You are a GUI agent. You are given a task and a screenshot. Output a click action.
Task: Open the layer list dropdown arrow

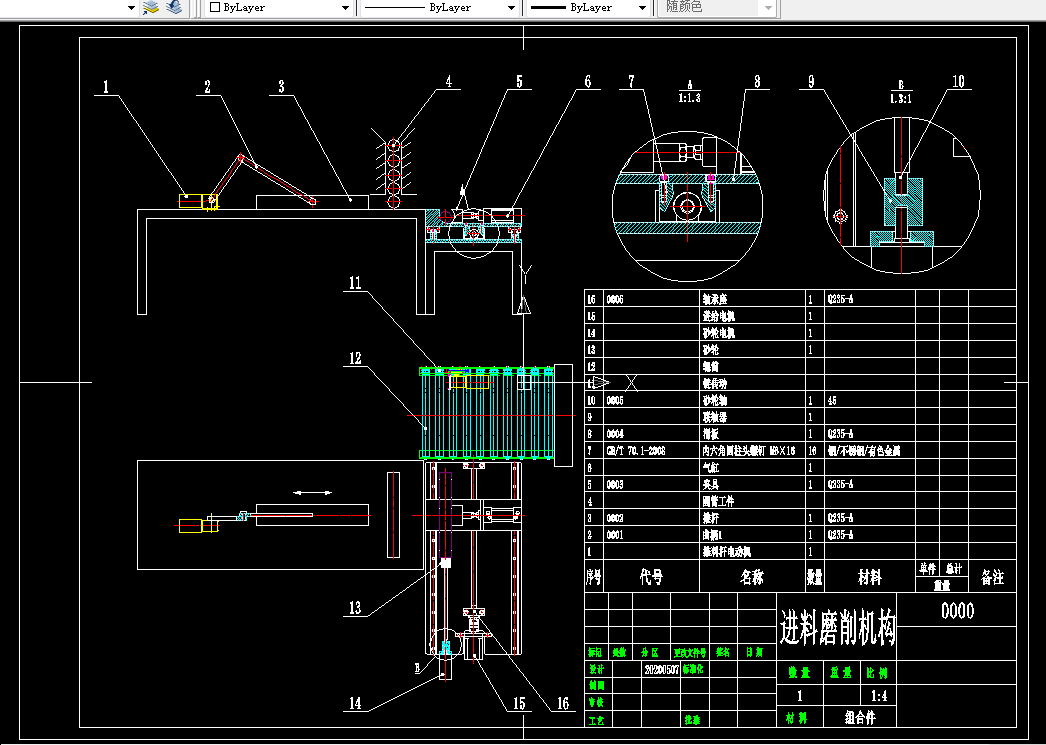pyautogui.click(x=131, y=8)
